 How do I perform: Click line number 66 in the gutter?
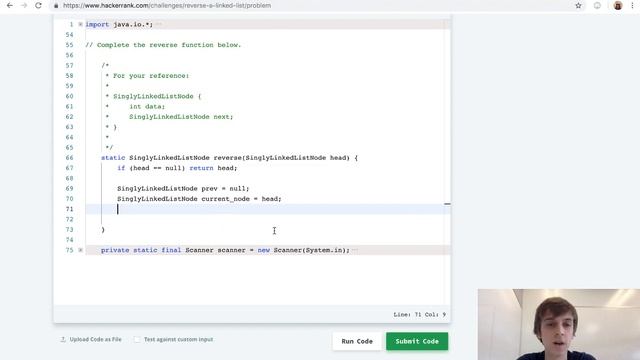(x=69, y=158)
